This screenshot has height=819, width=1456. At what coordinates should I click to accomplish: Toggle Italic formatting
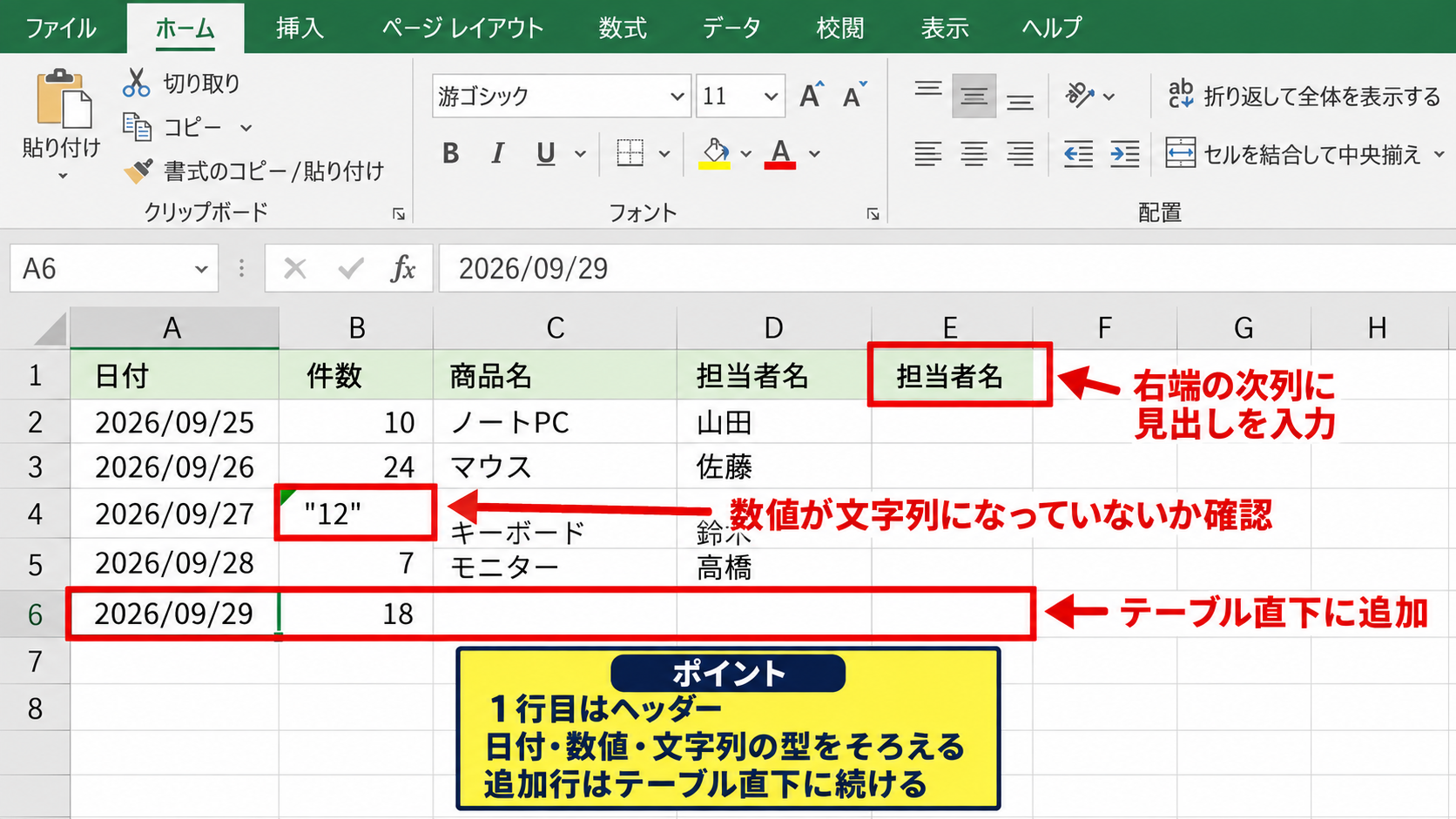coord(497,154)
